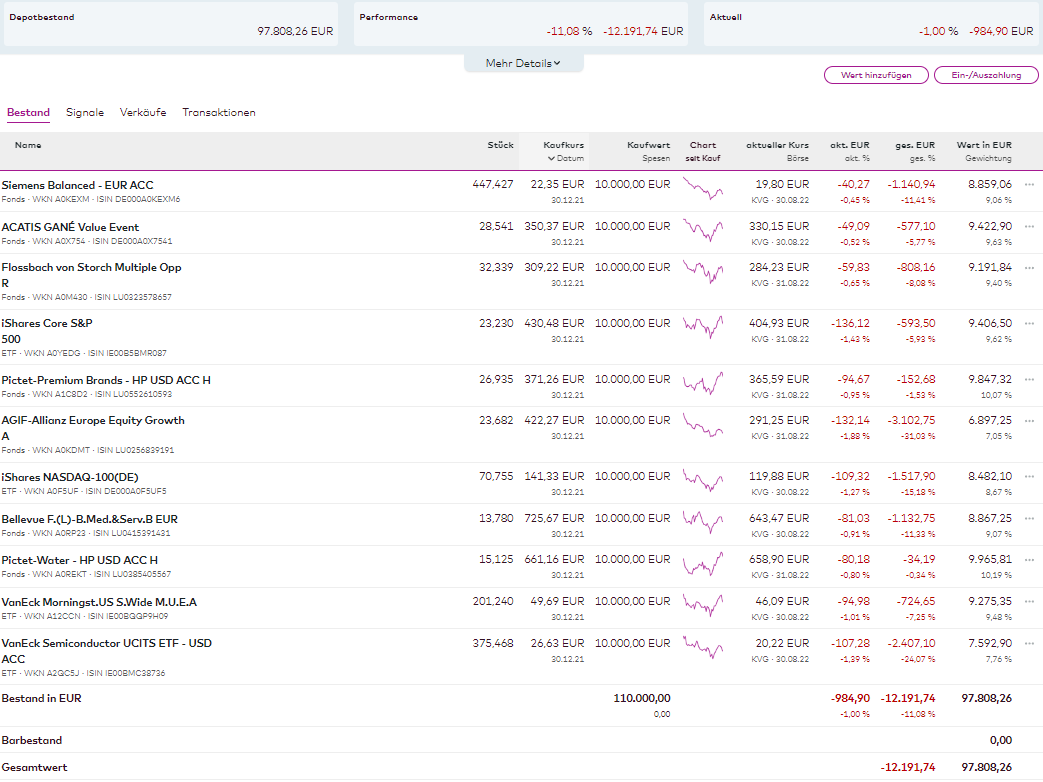1043x782 pixels.
Task: Open three-dot menu for Pictet-Water row
Action: coord(1029,559)
